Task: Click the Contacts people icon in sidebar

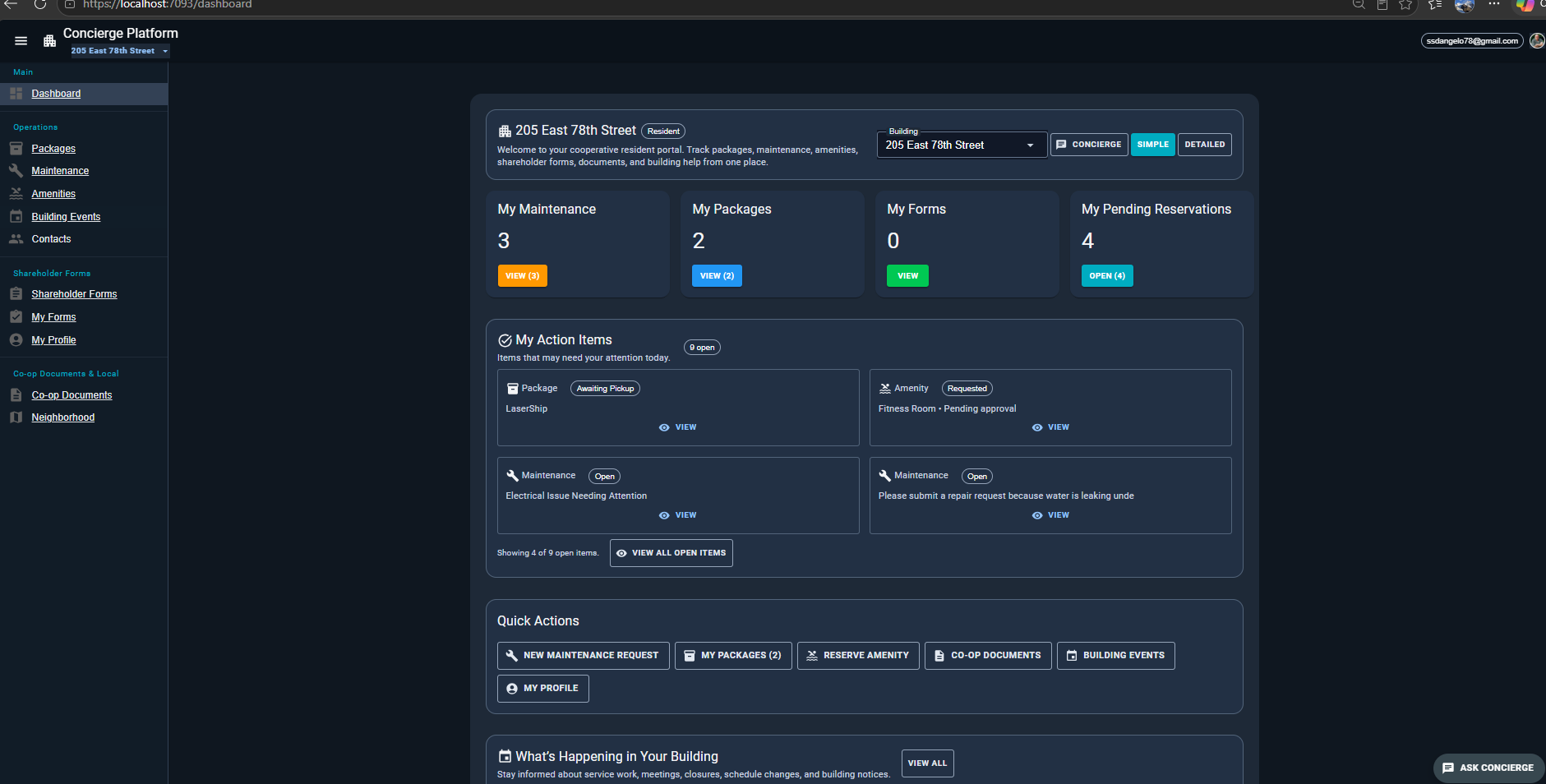Action: [16, 239]
